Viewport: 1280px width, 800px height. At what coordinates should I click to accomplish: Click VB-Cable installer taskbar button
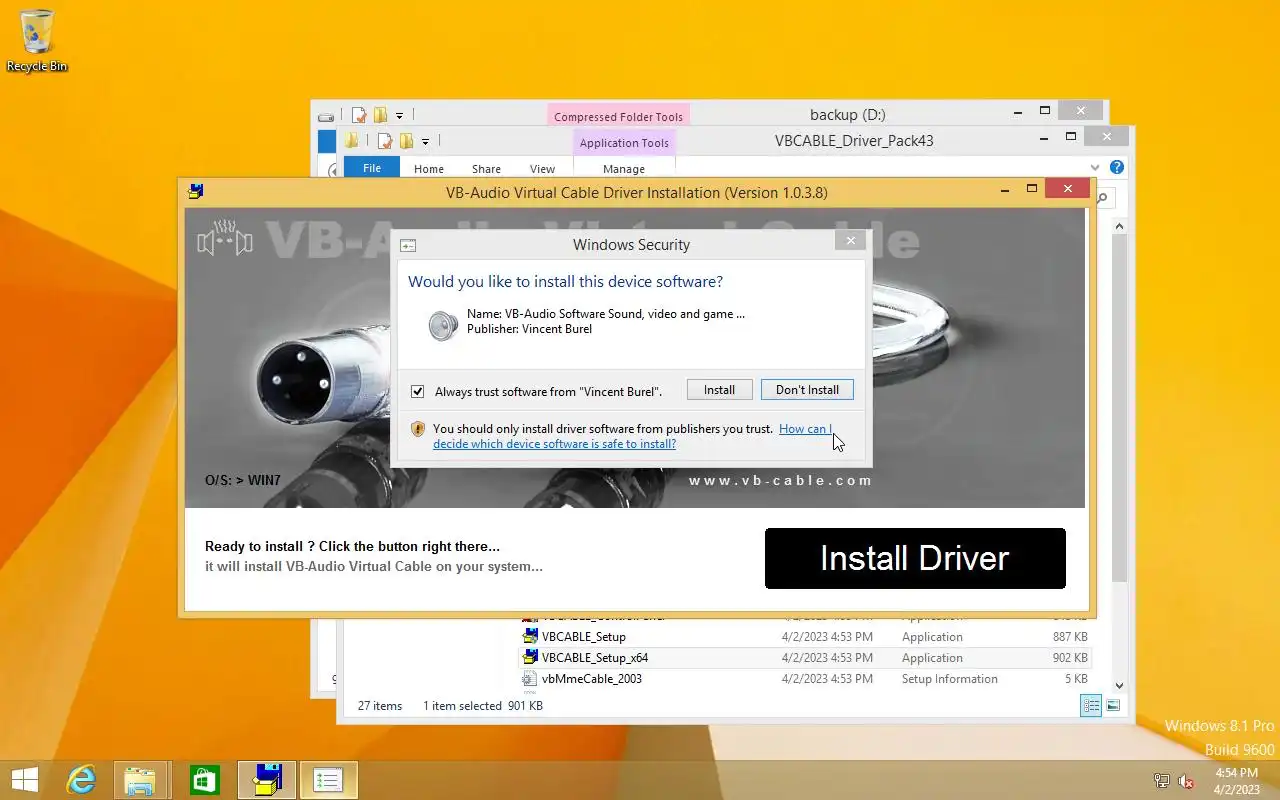tap(266, 780)
